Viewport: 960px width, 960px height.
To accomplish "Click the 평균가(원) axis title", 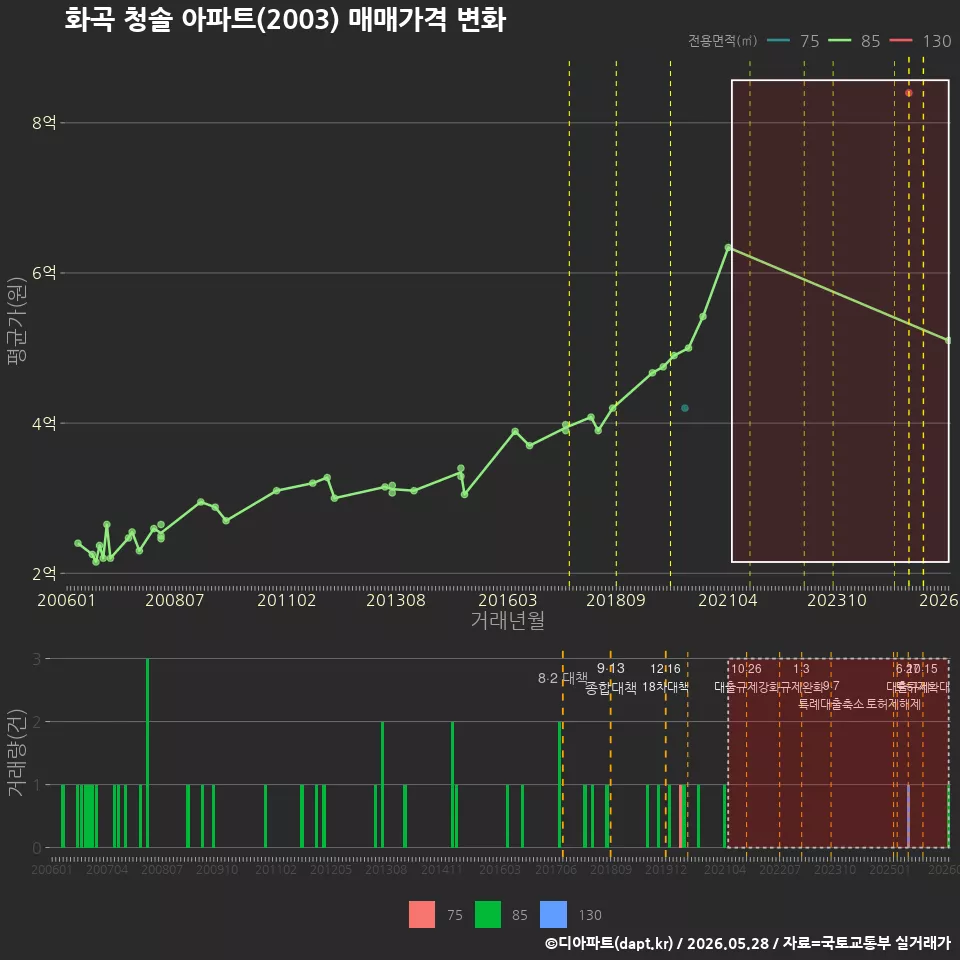I will tap(16, 321).
